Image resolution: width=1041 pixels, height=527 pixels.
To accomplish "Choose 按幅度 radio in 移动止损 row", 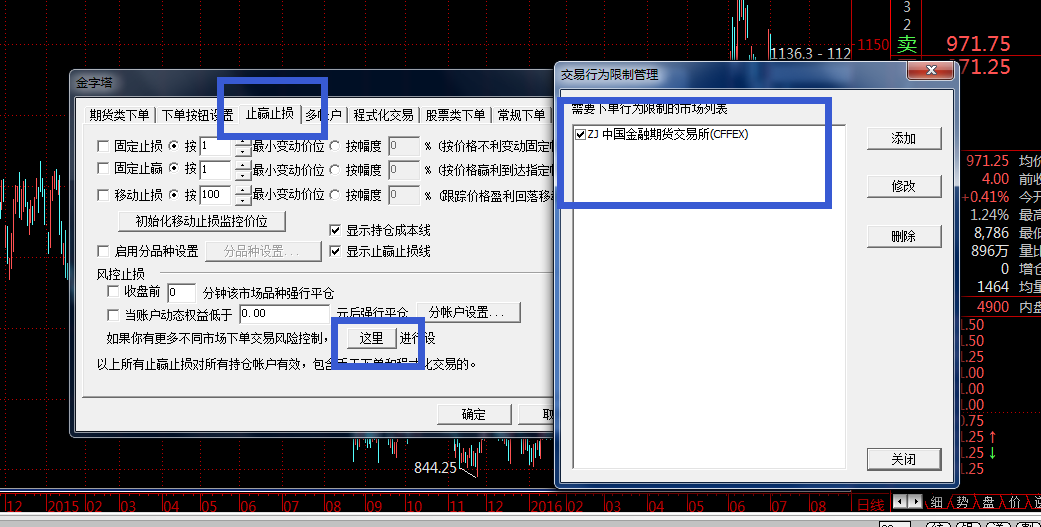I will [335, 195].
